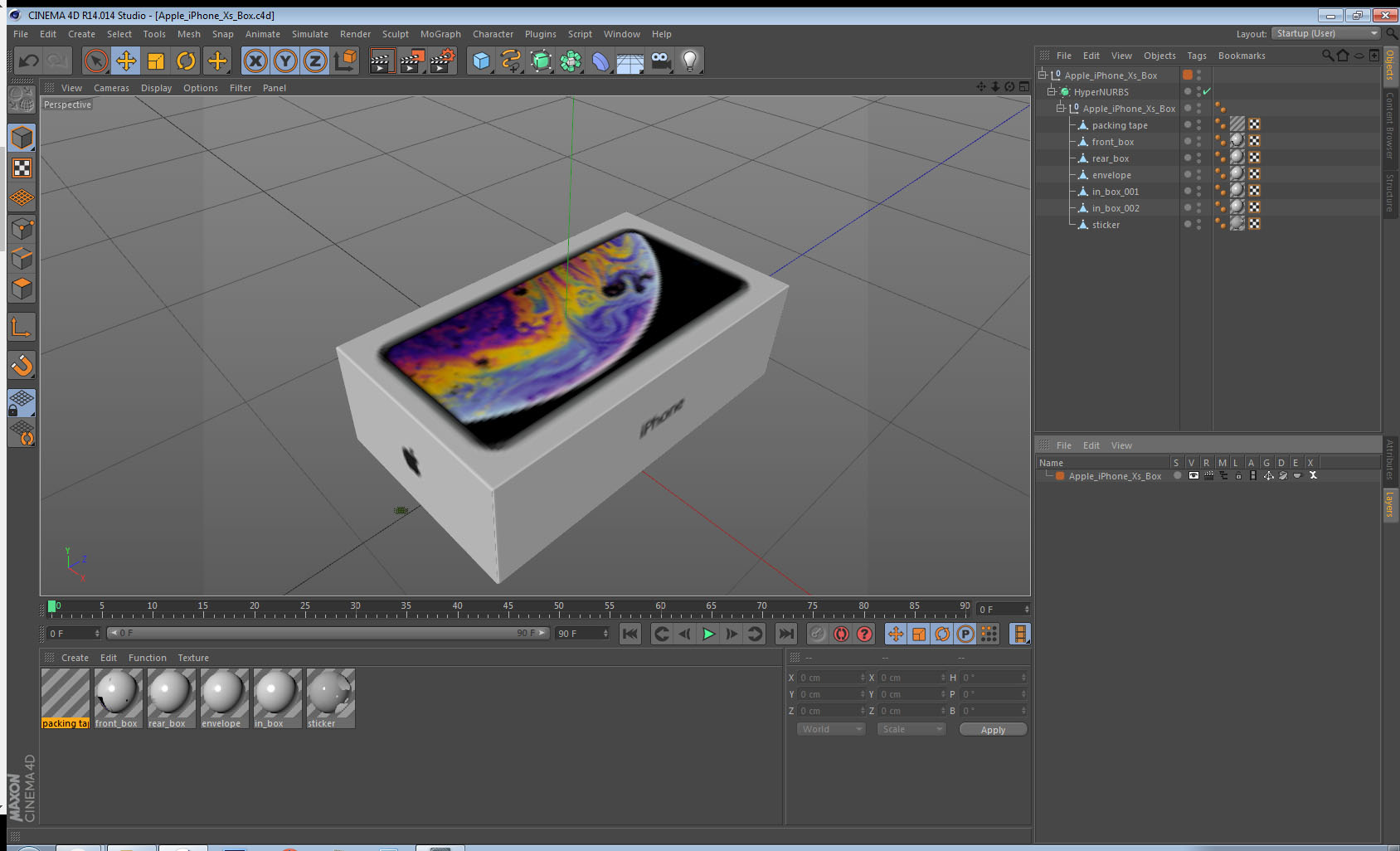This screenshot has width=1400, height=851.
Task: Toggle the X axis lock
Action: (x=255, y=61)
